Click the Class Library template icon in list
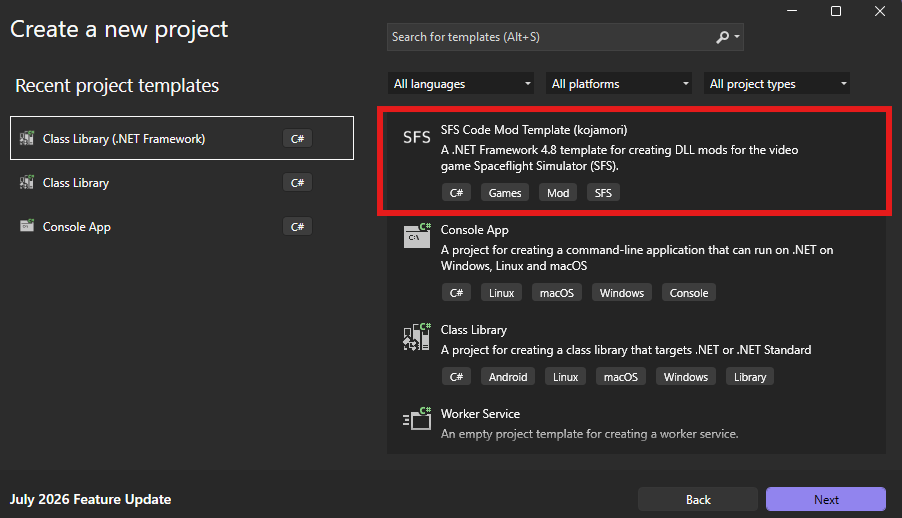The width and height of the screenshot is (902, 518). [417, 337]
